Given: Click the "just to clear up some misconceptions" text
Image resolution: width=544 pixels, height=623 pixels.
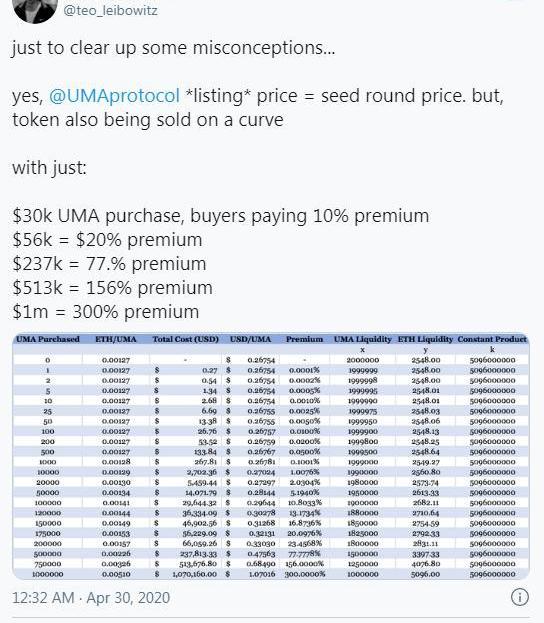Looking at the screenshot, I should click(174, 48).
